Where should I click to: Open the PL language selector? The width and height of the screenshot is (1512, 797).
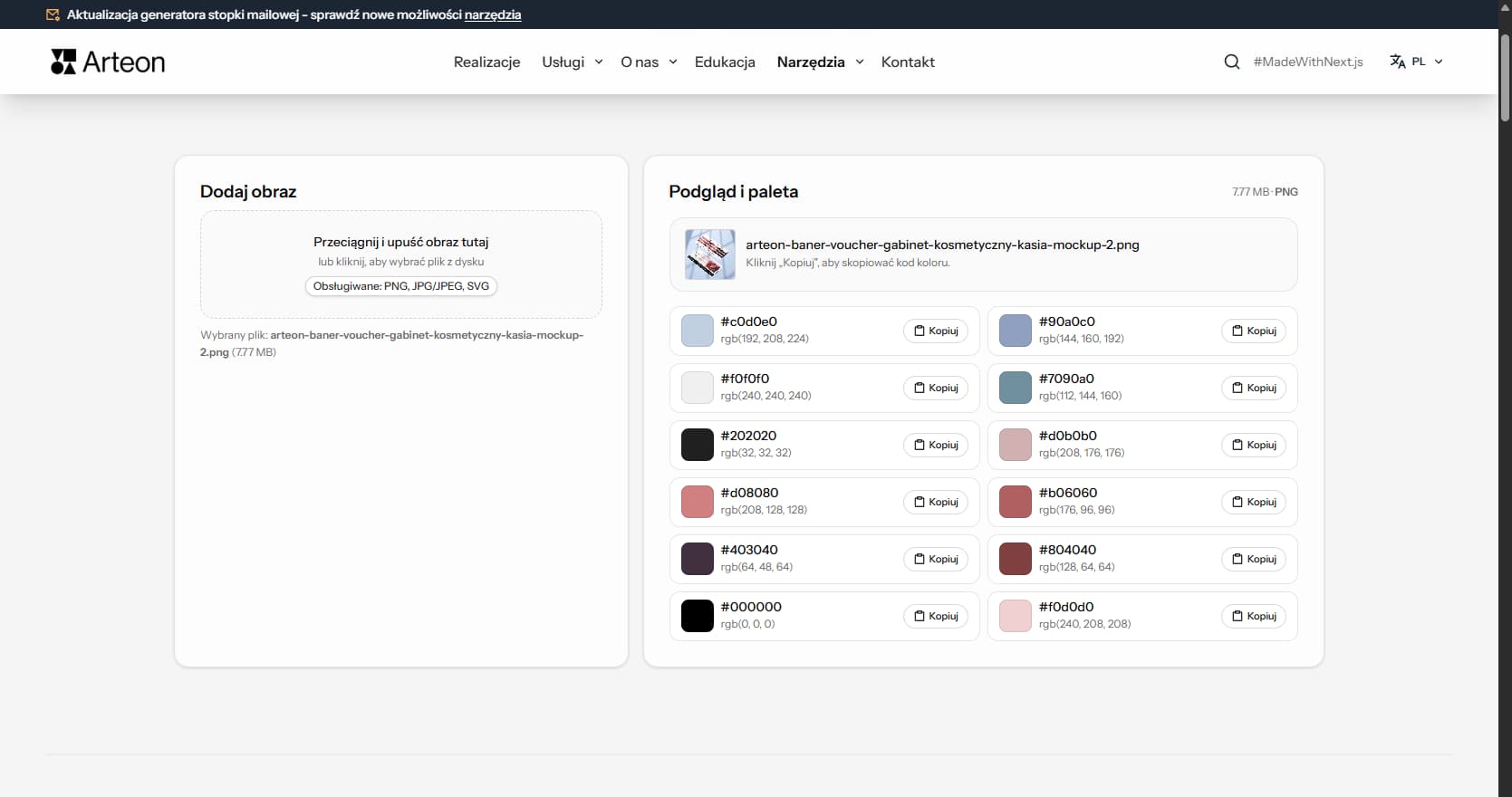click(1427, 62)
